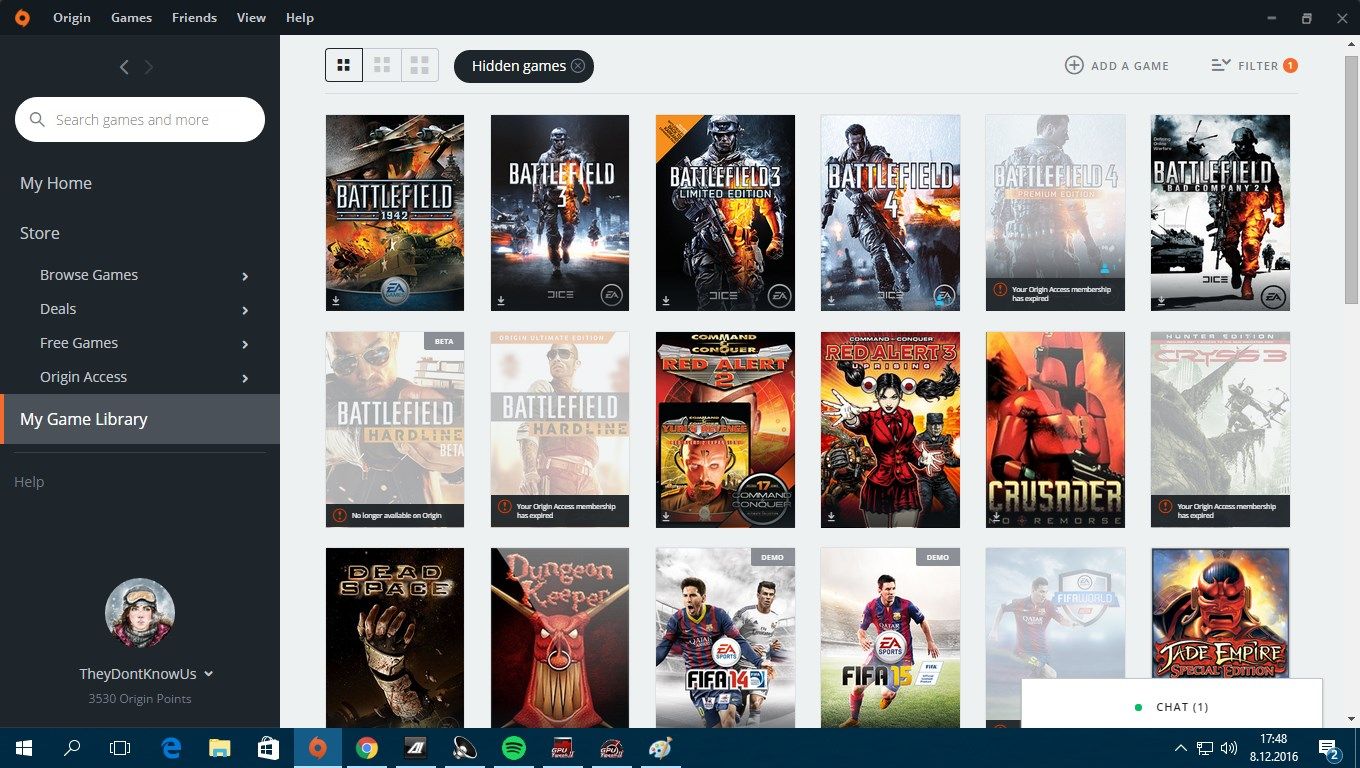Expand the Deals submenu arrow
The image size is (1360, 768).
(x=245, y=310)
